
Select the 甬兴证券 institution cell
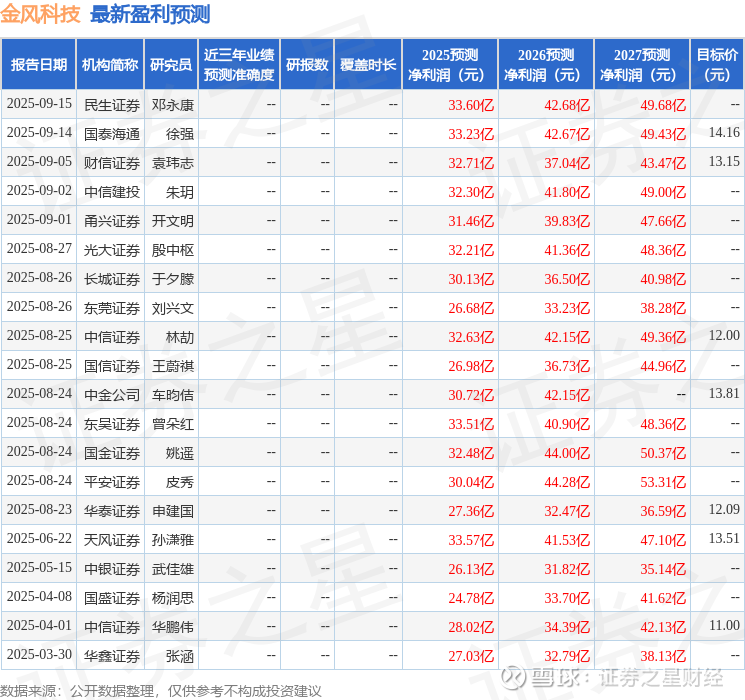112,221
